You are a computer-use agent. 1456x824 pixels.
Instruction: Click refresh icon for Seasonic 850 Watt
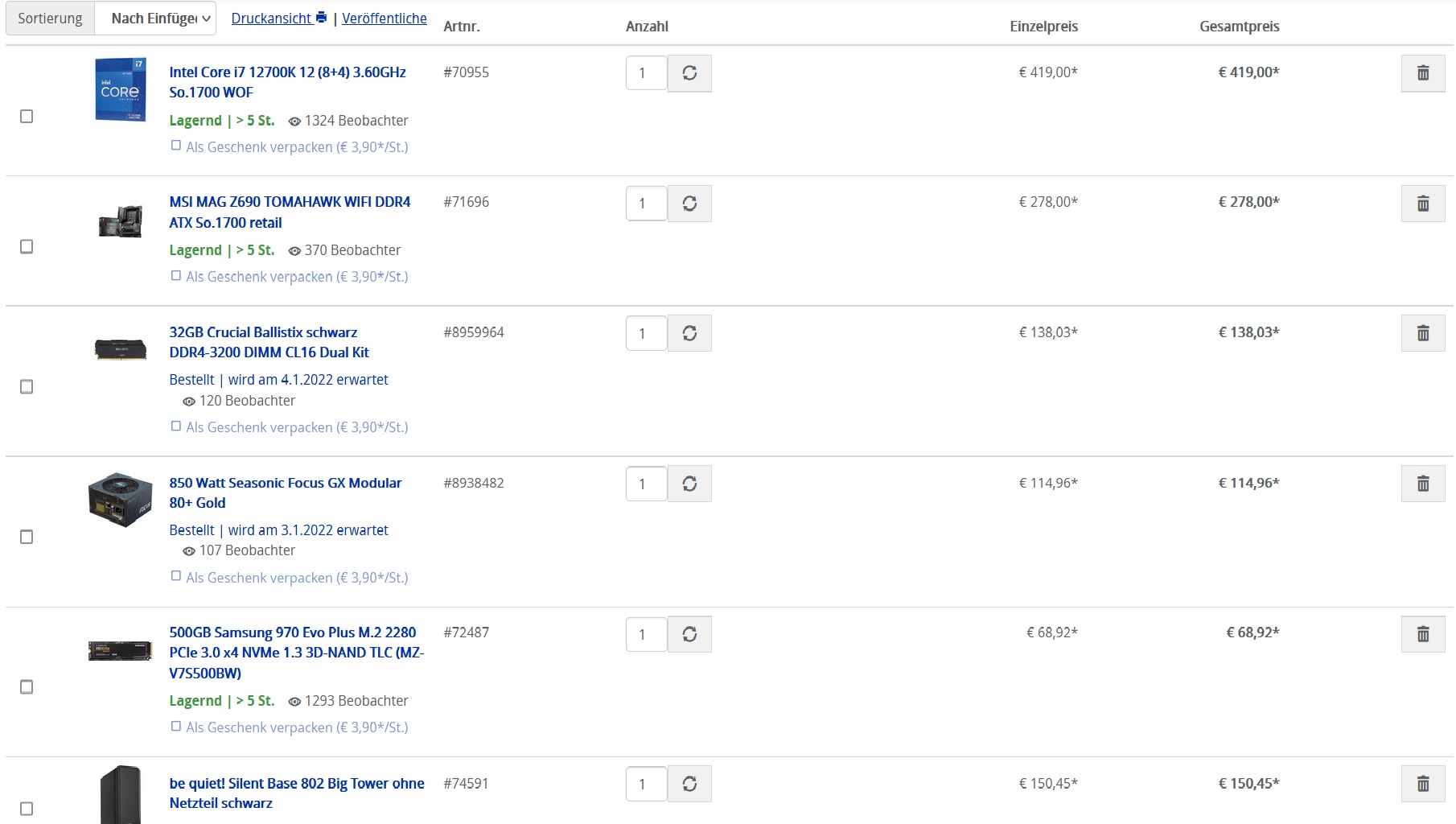point(689,484)
